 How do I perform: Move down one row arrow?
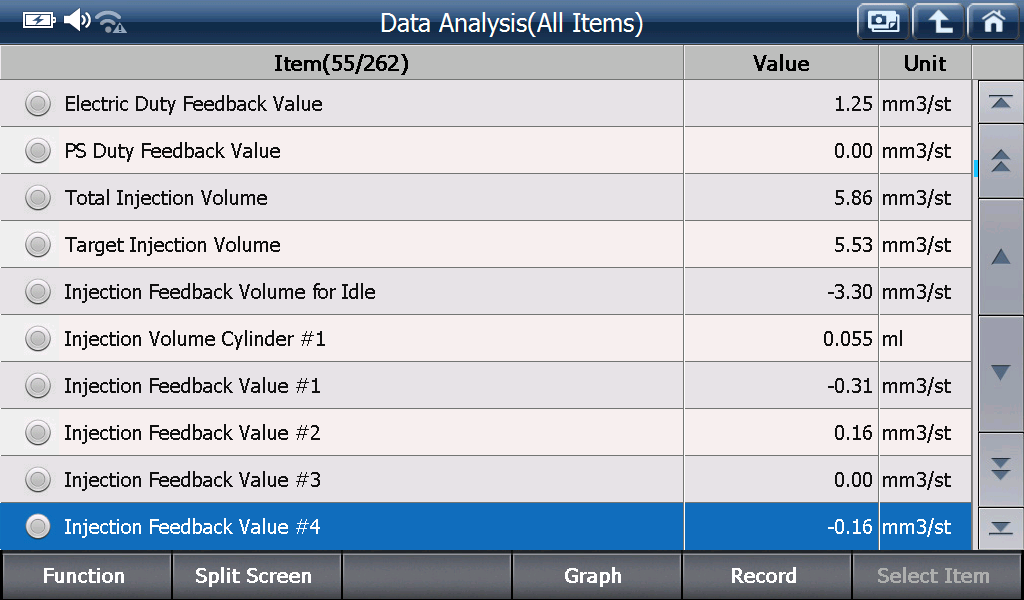click(1000, 373)
